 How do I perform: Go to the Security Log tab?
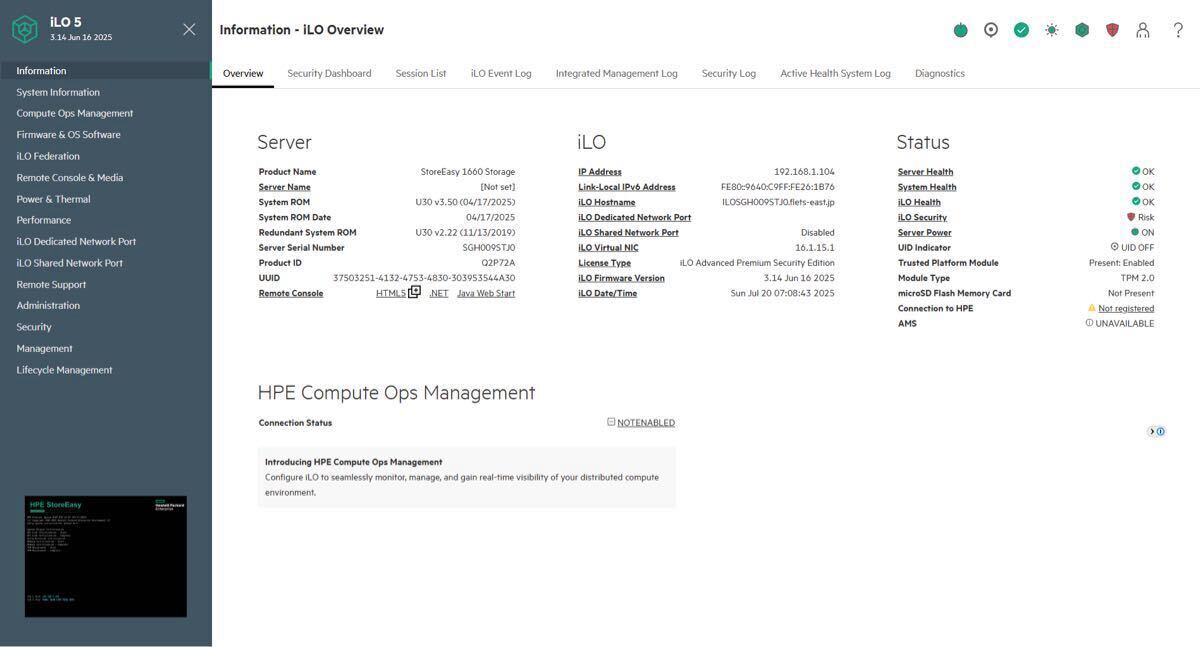click(x=729, y=73)
